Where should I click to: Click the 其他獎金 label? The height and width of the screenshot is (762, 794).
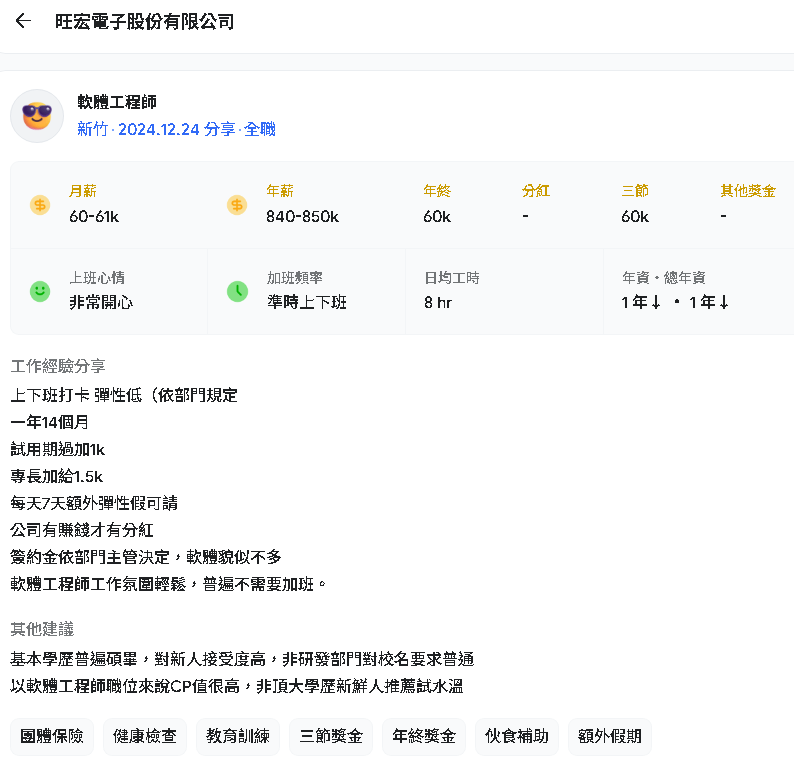pos(748,191)
